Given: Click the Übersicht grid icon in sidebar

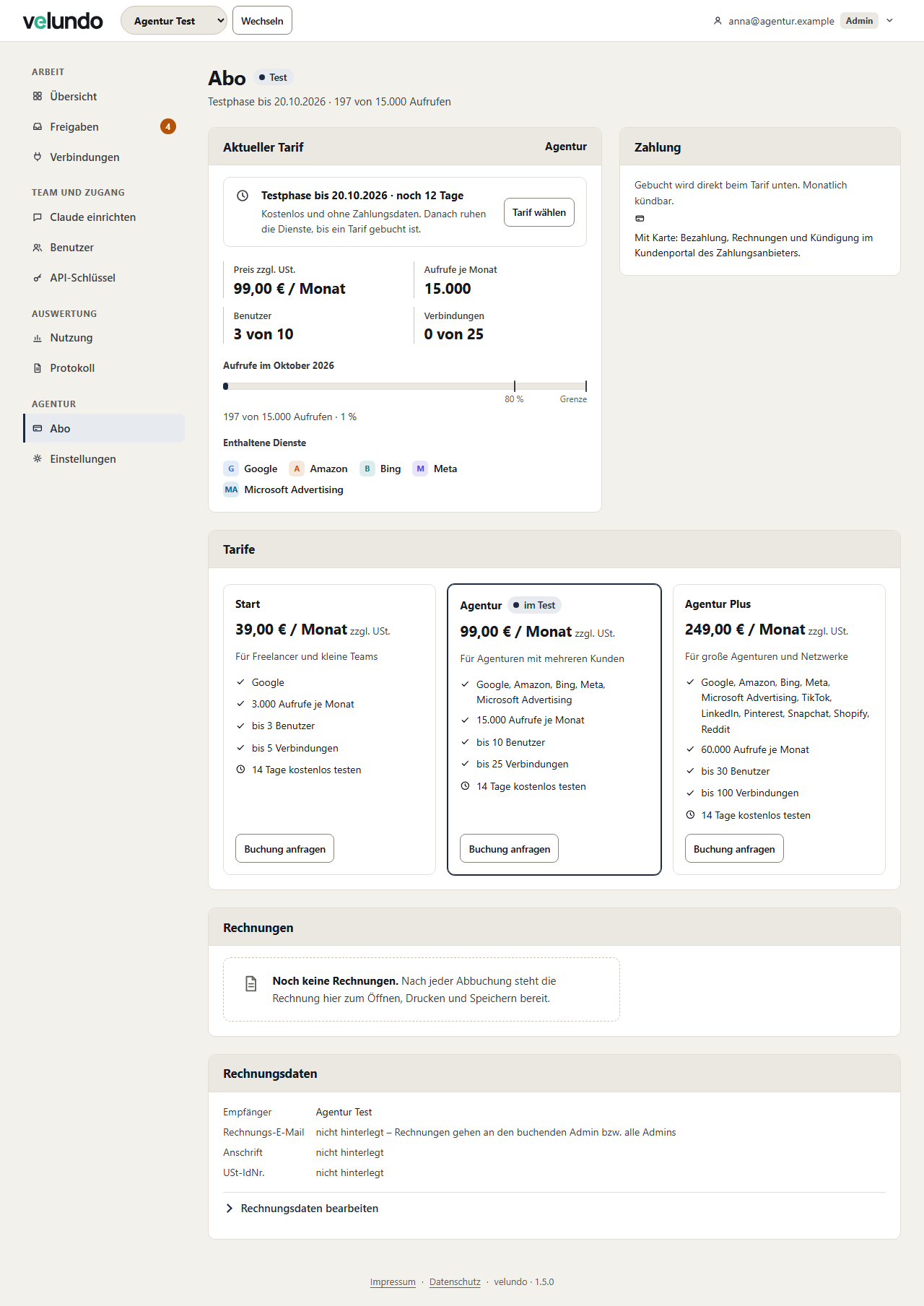Looking at the screenshot, I should click(x=38, y=96).
